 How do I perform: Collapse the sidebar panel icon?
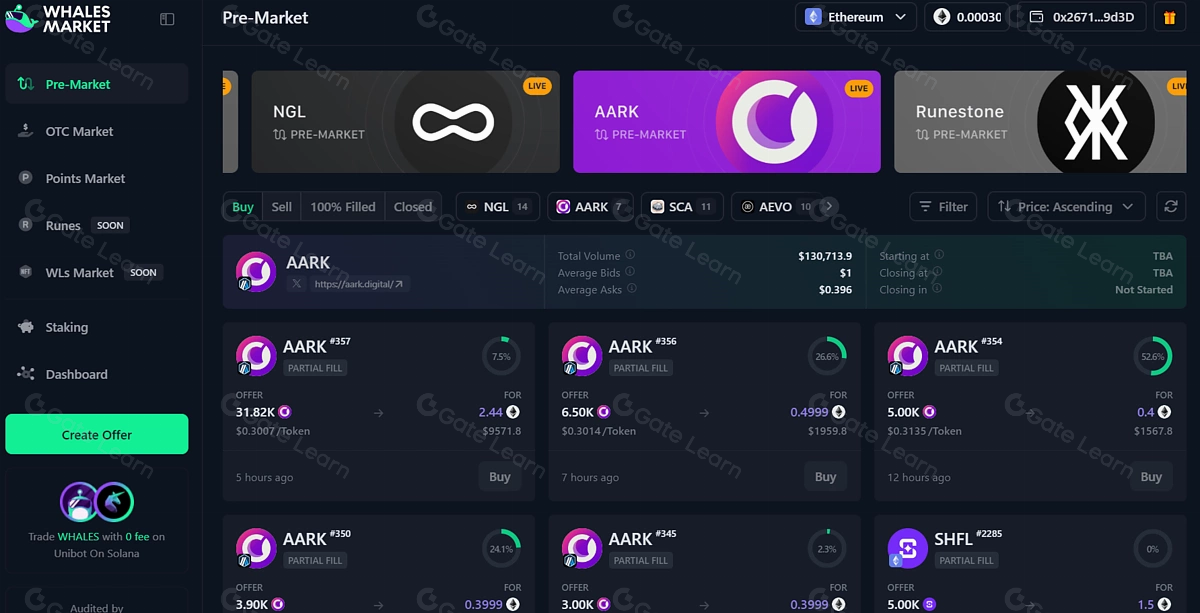click(x=167, y=19)
